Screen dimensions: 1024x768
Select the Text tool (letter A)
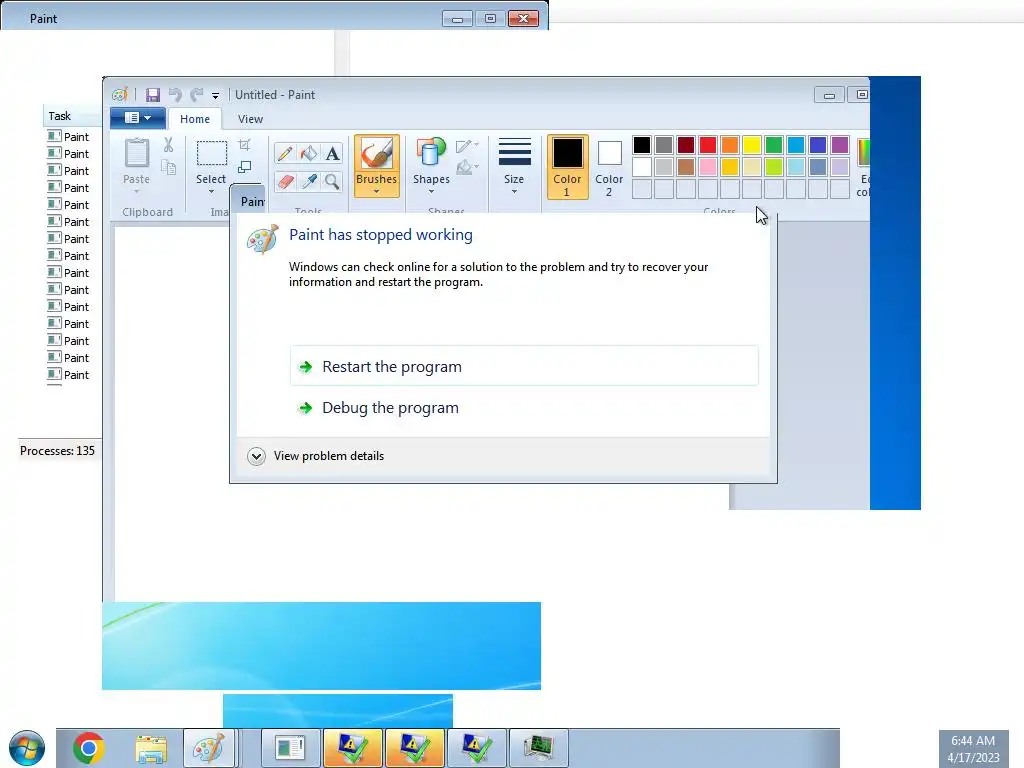[332, 153]
